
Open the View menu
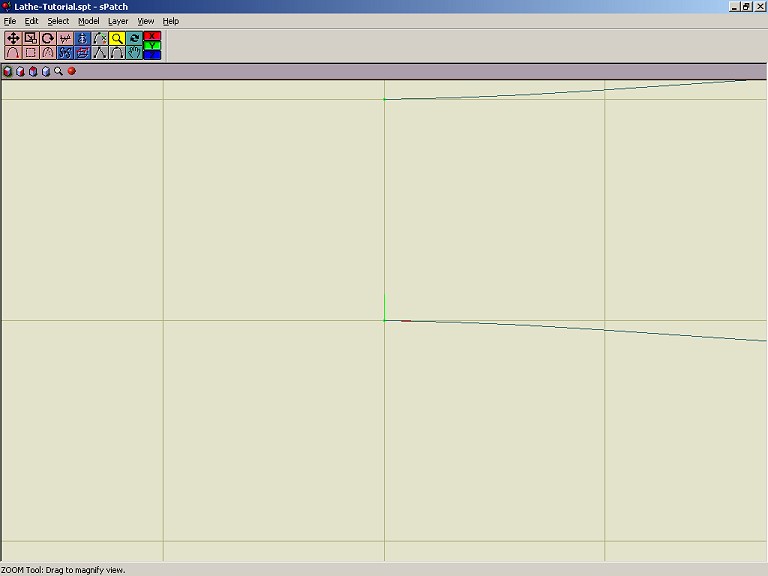[x=145, y=21]
